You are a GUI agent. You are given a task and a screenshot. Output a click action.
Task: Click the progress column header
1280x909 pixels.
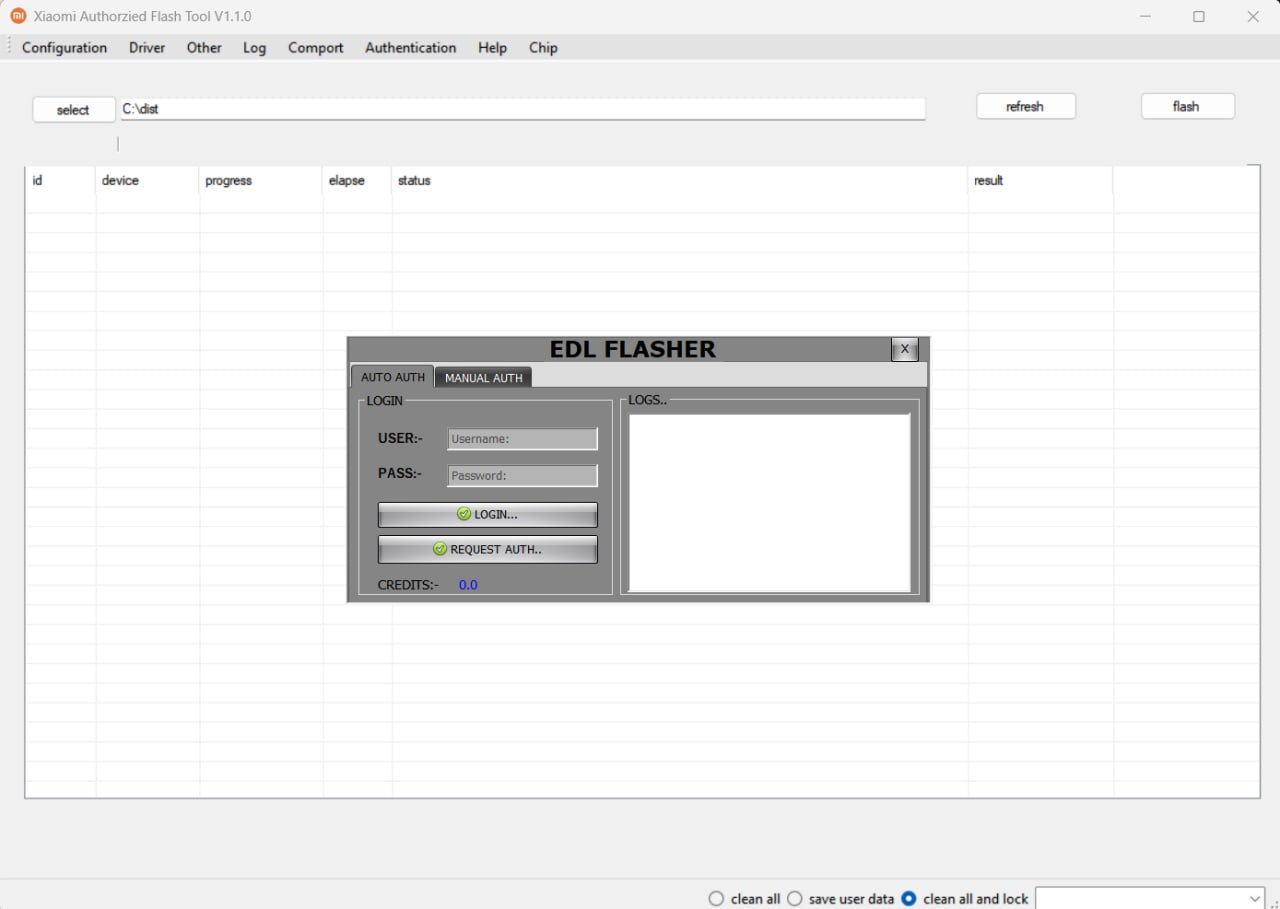click(260, 180)
